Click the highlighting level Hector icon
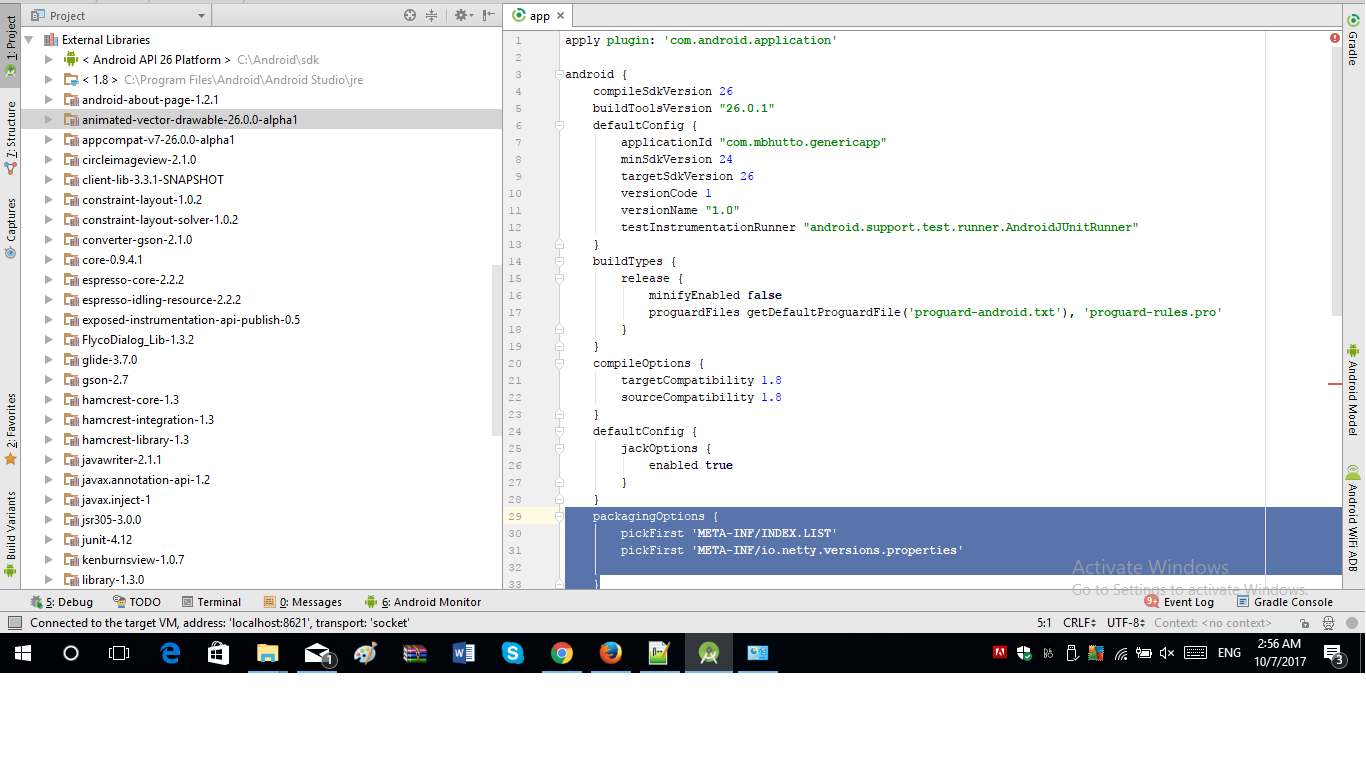1366x768 pixels. 1328,623
